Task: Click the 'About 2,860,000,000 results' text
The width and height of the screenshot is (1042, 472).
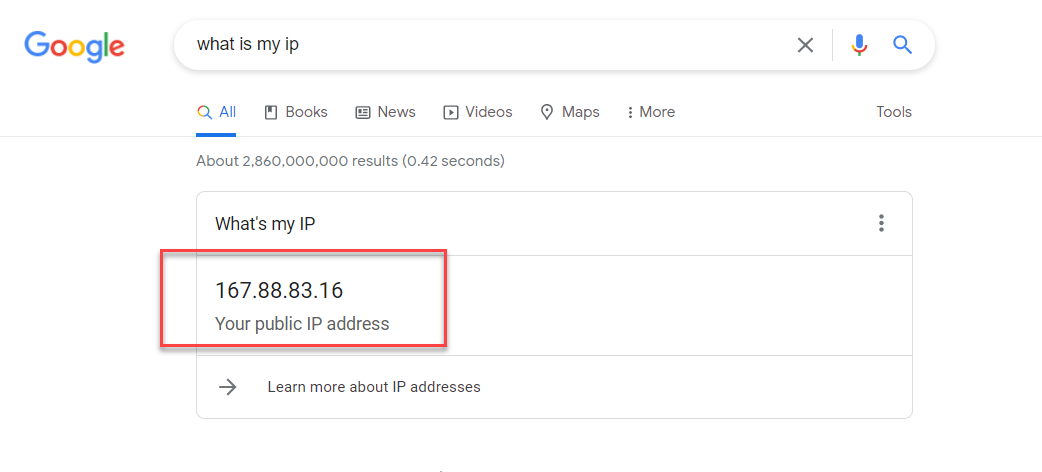Action: [x=350, y=161]
